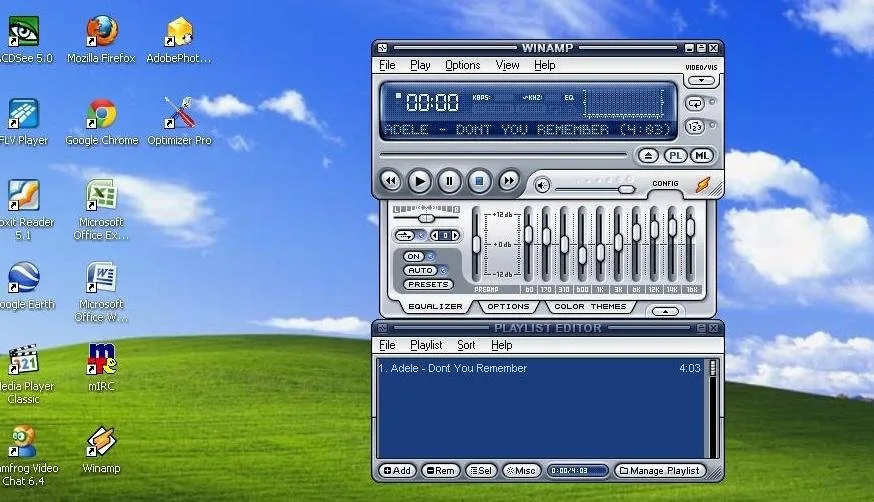The image size is (874, 502).
Task: Click the playlist time display 0:00/4:03
Action: coord(577,471)
